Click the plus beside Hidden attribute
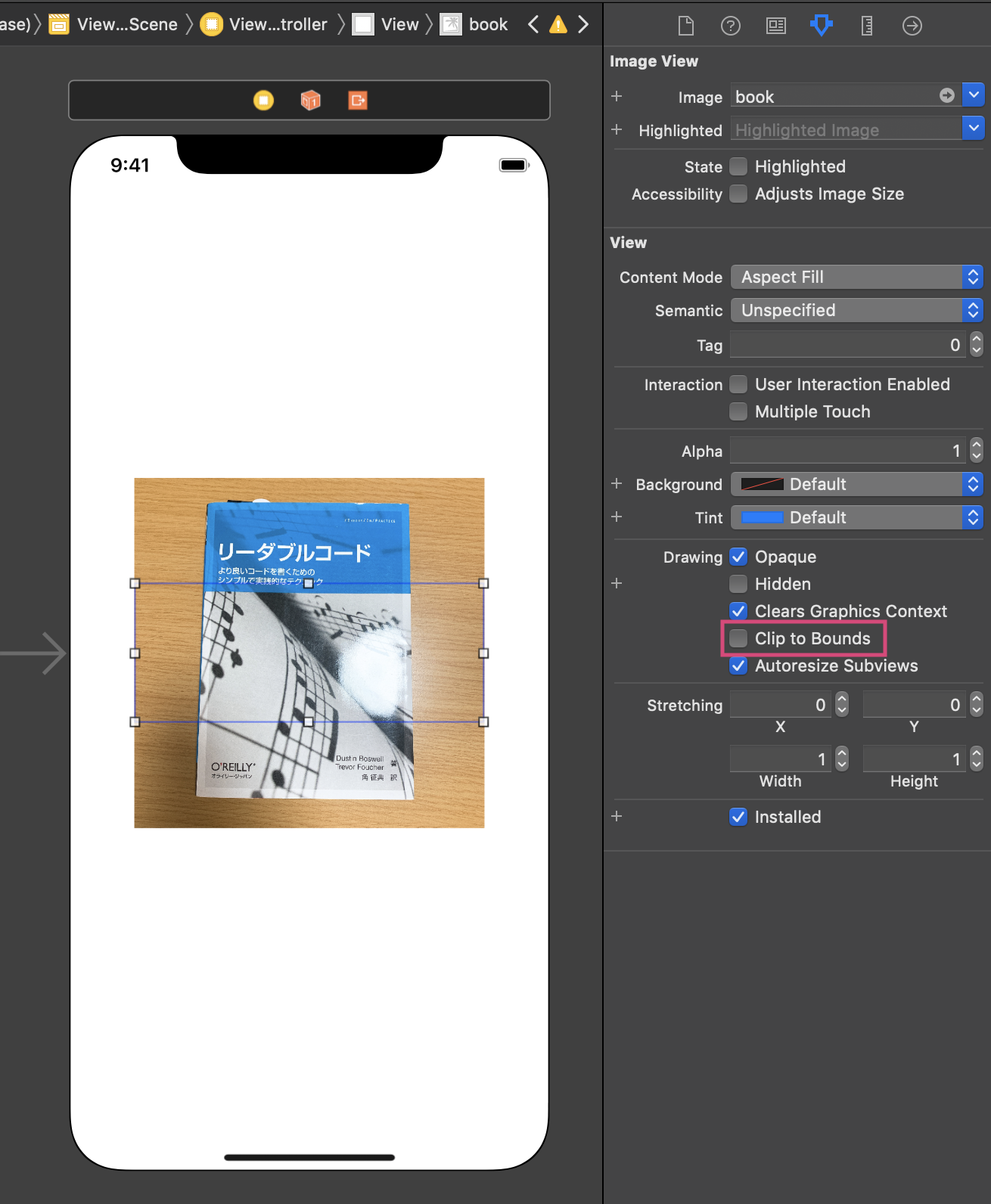This screenshot has width=991, height=1204. click(617, 583)
